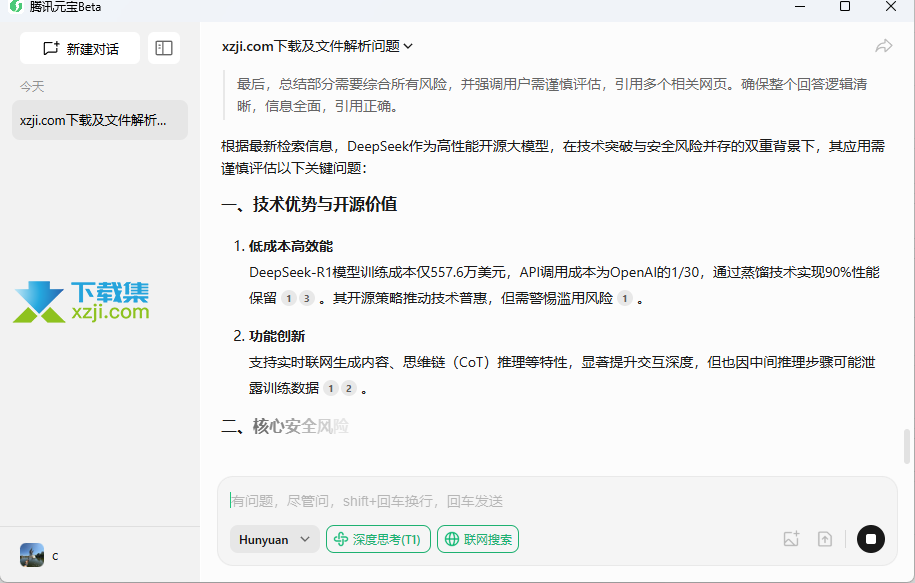Click the username c beside avatar

pyautogui.click(x=55, y=556)
